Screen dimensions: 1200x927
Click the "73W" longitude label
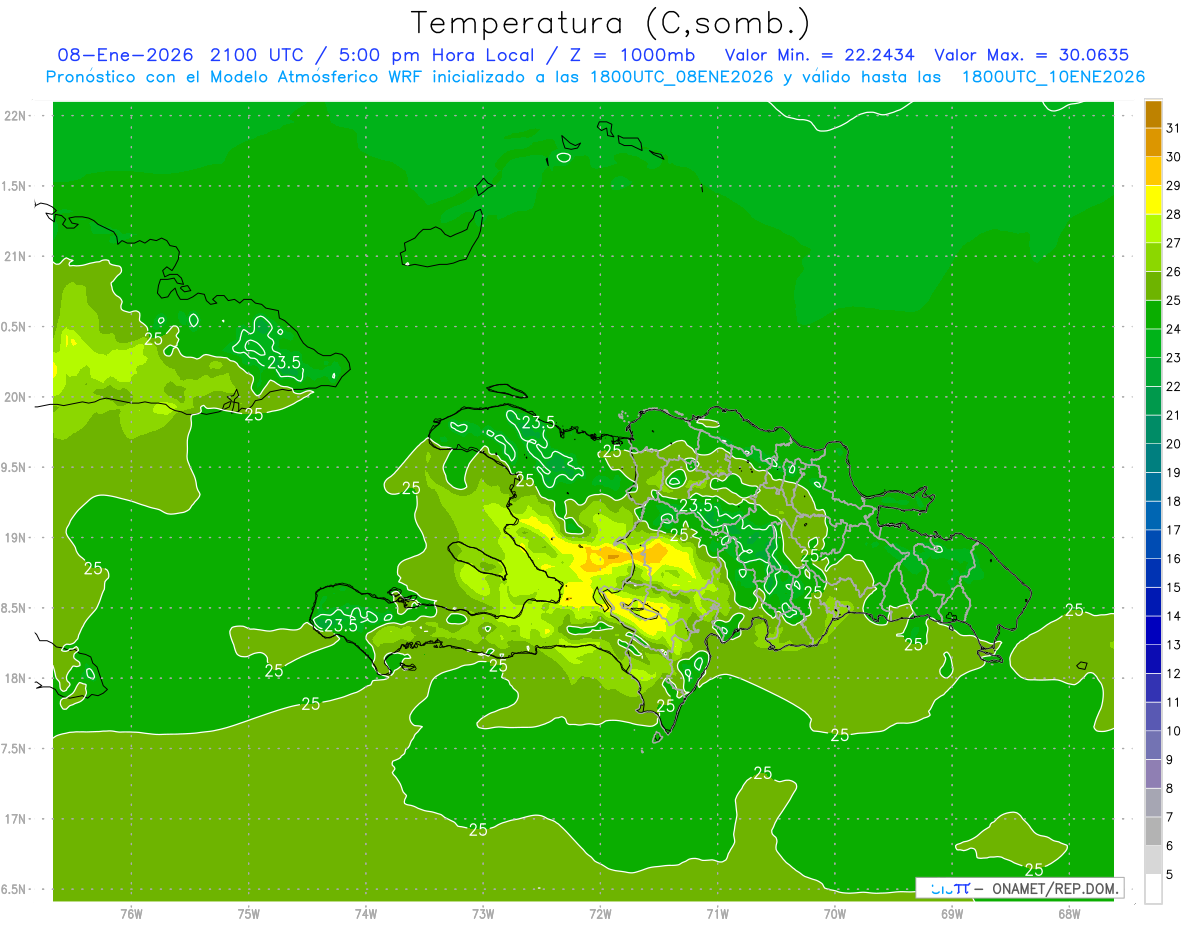tap(483, 913)
